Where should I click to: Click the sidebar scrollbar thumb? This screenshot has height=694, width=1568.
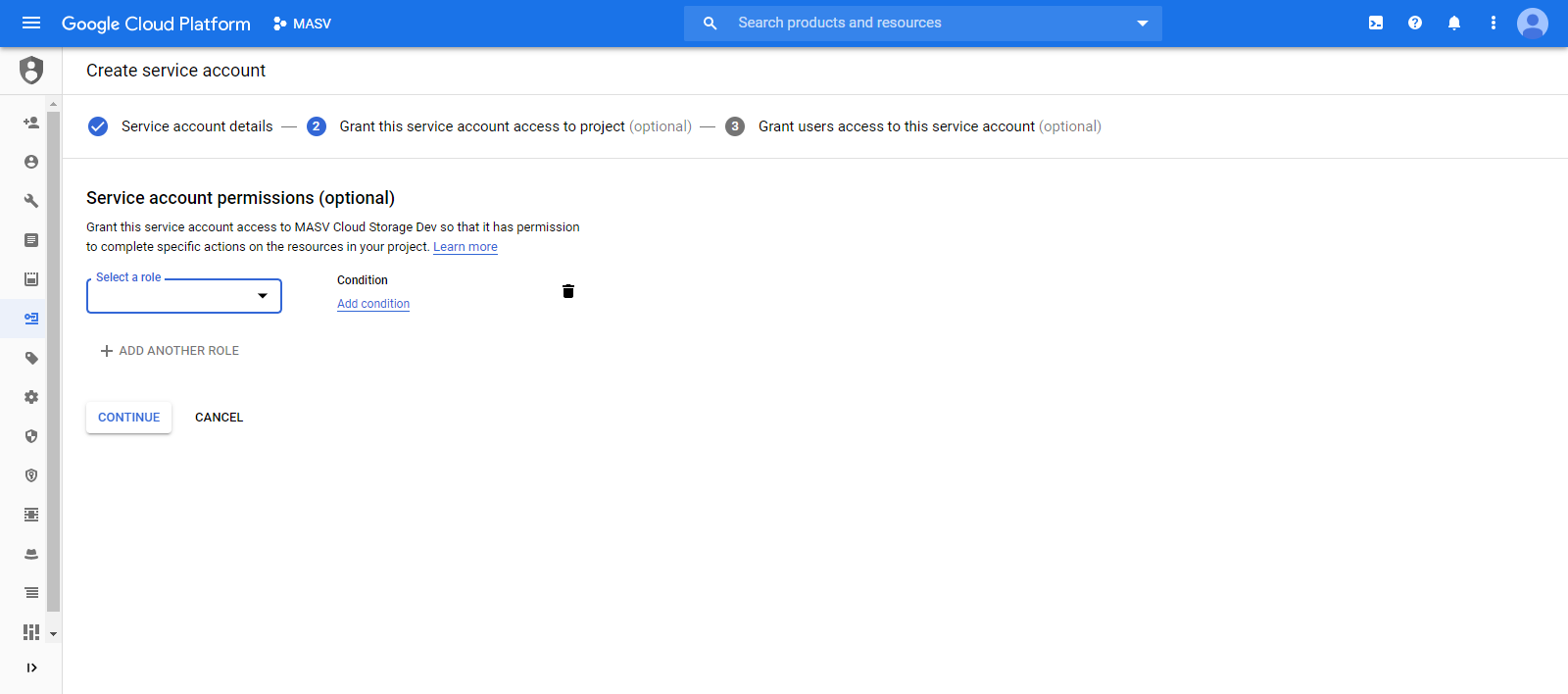pos(53,362)
